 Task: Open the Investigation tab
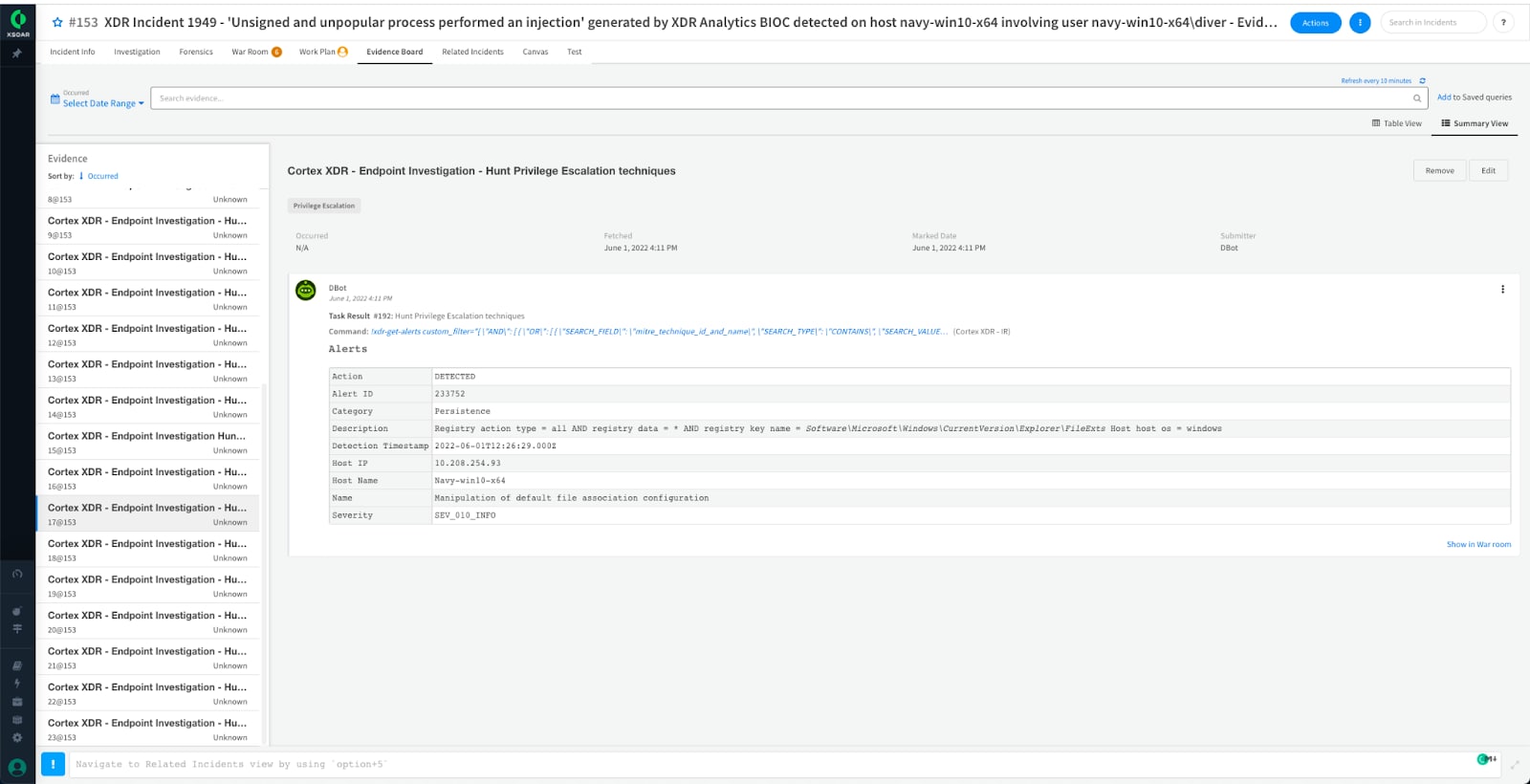[137, 52]
